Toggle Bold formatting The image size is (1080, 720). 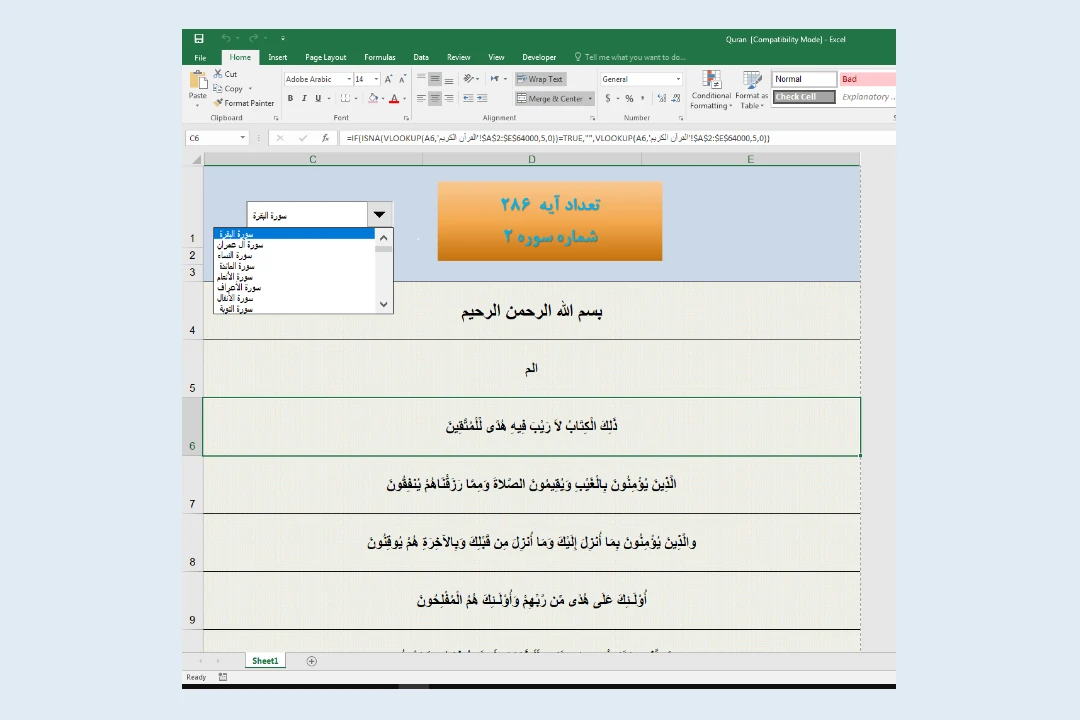tap(291, 99)
